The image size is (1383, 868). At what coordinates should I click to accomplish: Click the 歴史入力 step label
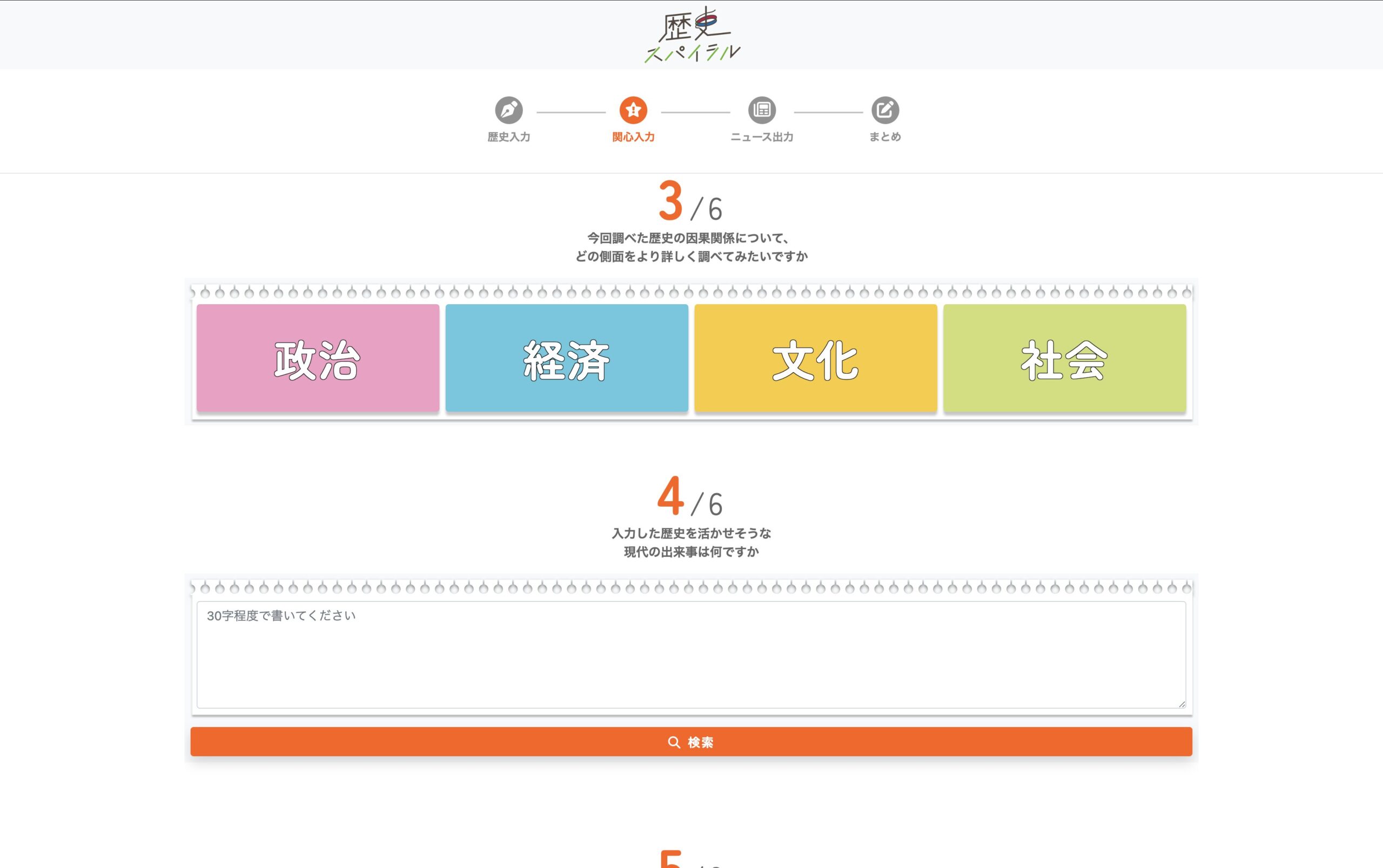pyautogui.click(x=509, y=137)
